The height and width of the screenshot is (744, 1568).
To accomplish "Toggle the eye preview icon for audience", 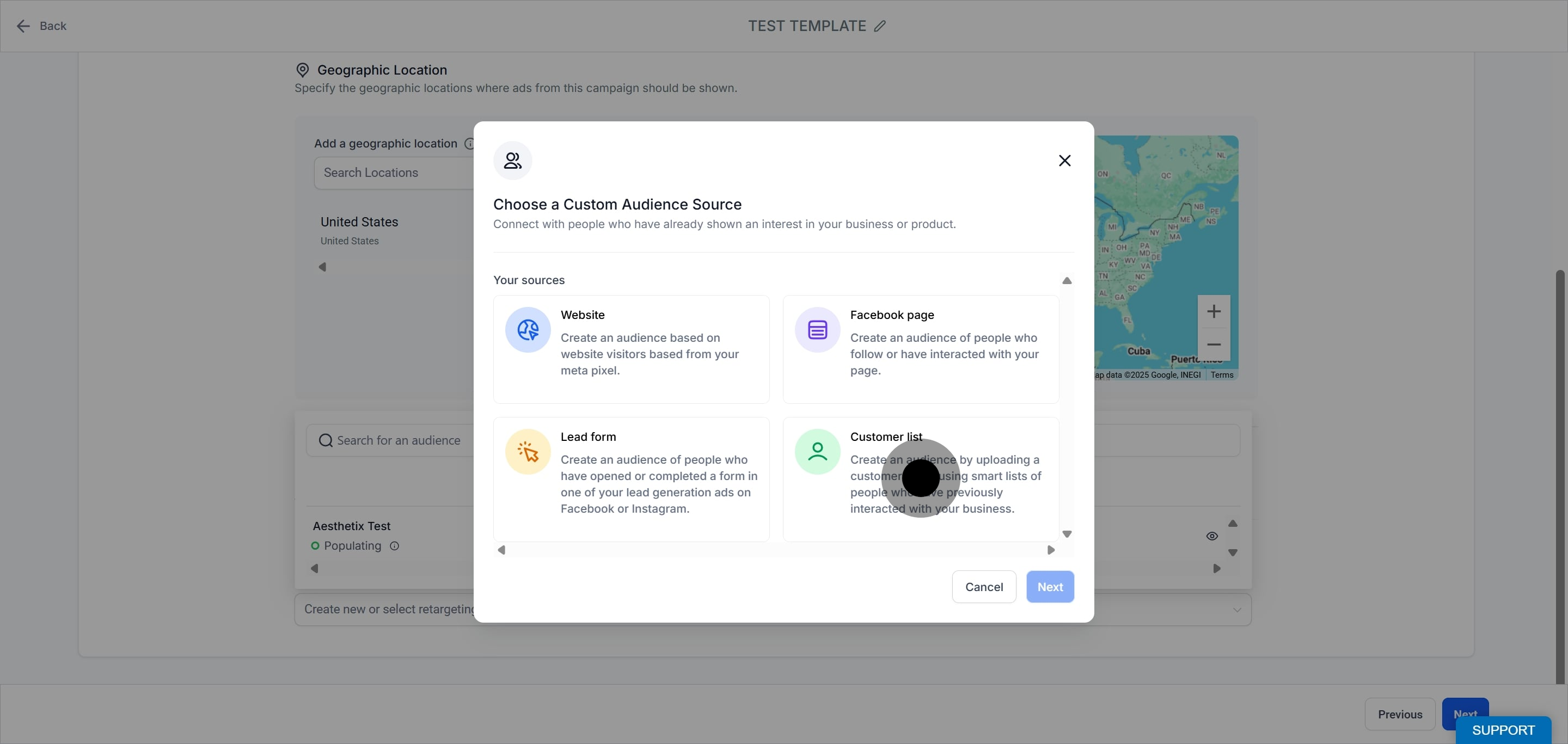I will pos(1212,537).
